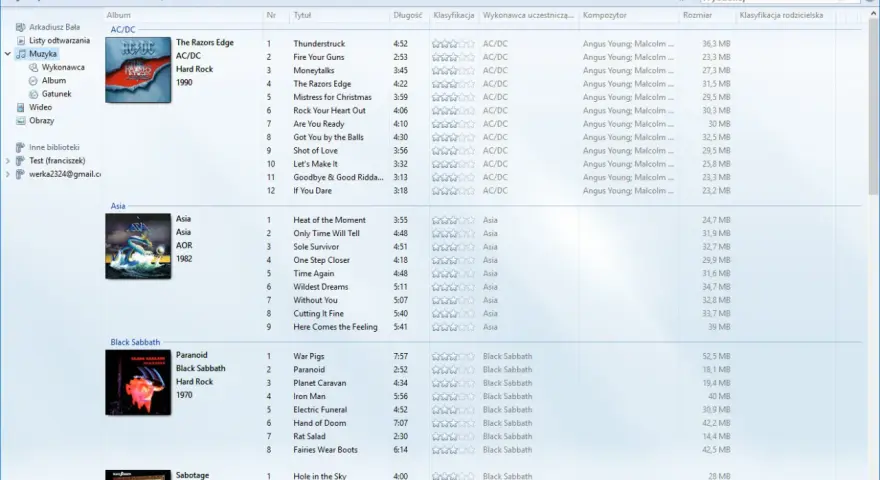Rate Iron Man using its stars
Image resolution: width=880 pixels, height=480 pixels.
coord(453,396)
